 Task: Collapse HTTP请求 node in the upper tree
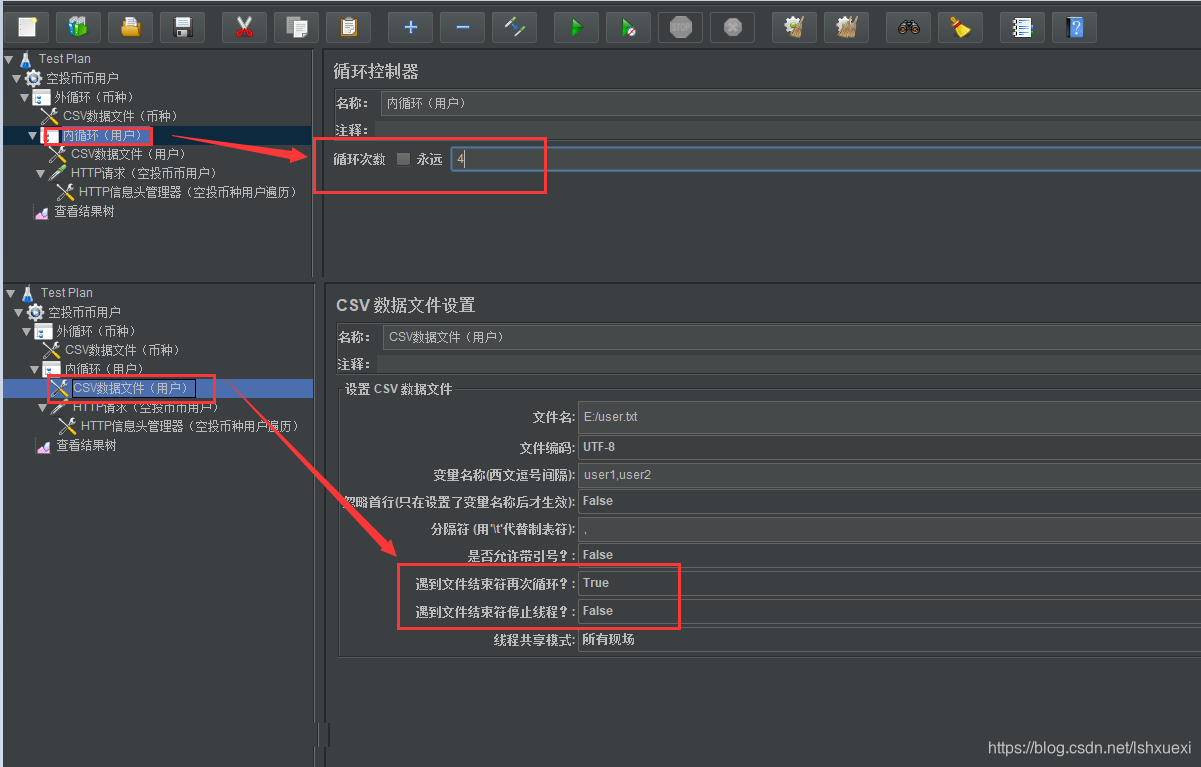pyautogui.click(x=41, y=173)
